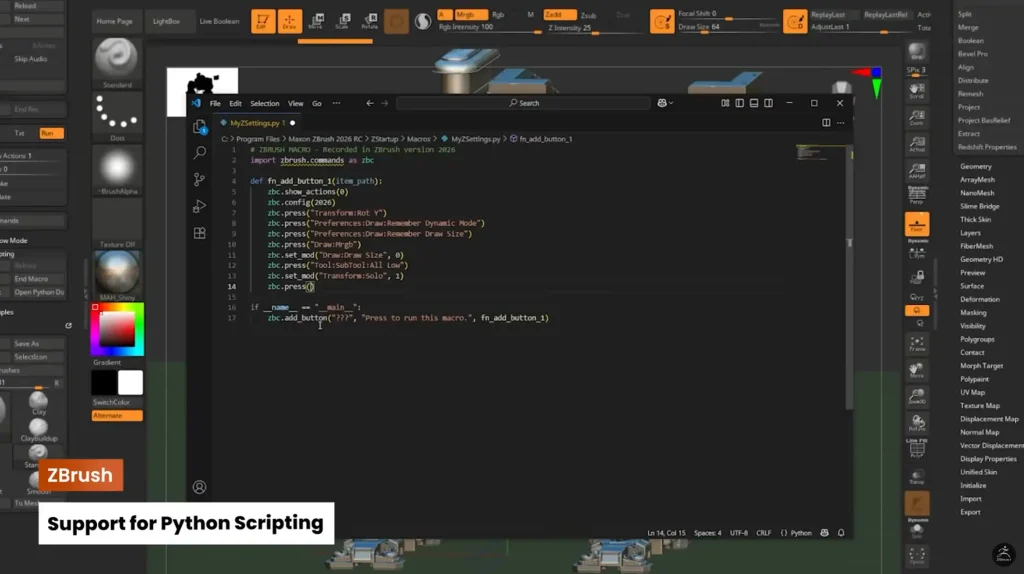Open the Extensions view icon
The width and height of the screenshot is (1024, 574).
coord(199,233)
